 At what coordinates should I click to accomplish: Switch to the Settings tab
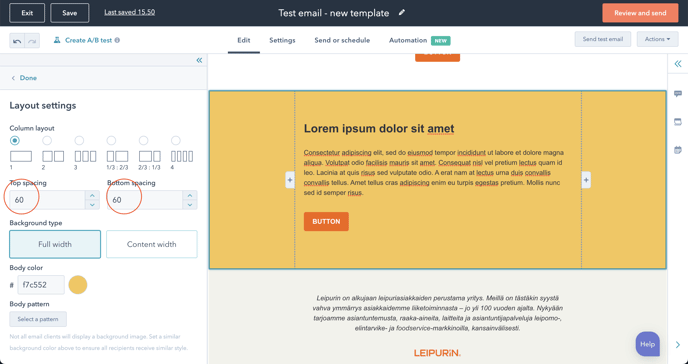[x=282, y=40]
